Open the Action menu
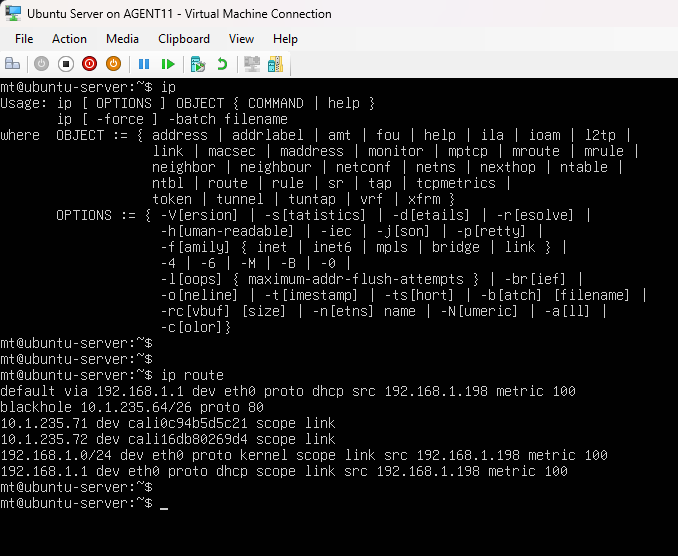This screenshot has height=556, width=678. (x=69, y=39)
